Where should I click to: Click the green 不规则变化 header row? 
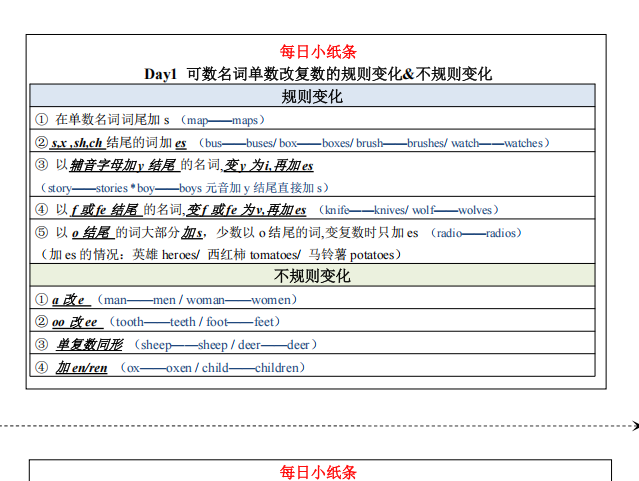[312, 276]
